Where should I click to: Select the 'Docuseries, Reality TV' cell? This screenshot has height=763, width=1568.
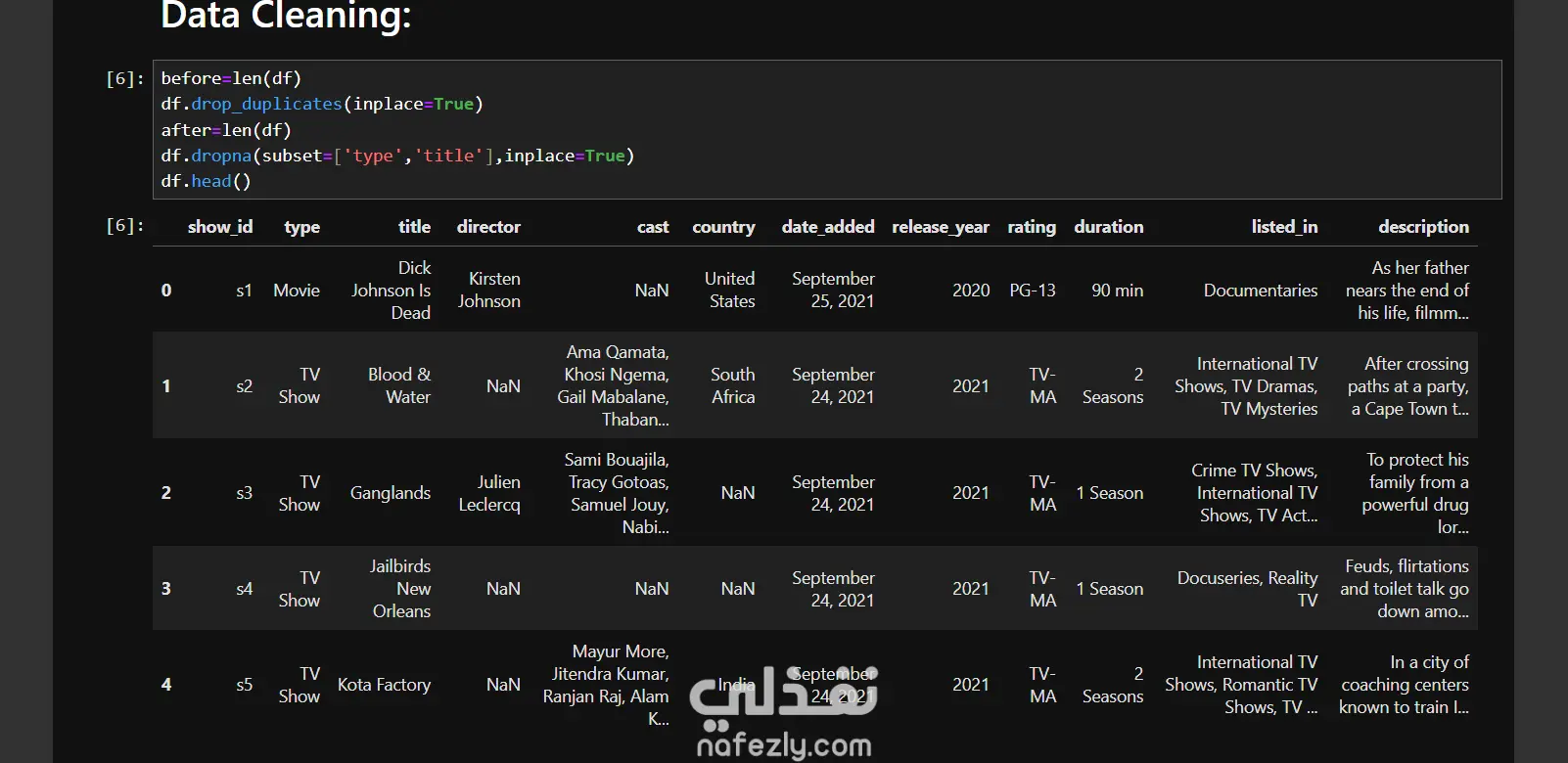(x=1248, y=589)
